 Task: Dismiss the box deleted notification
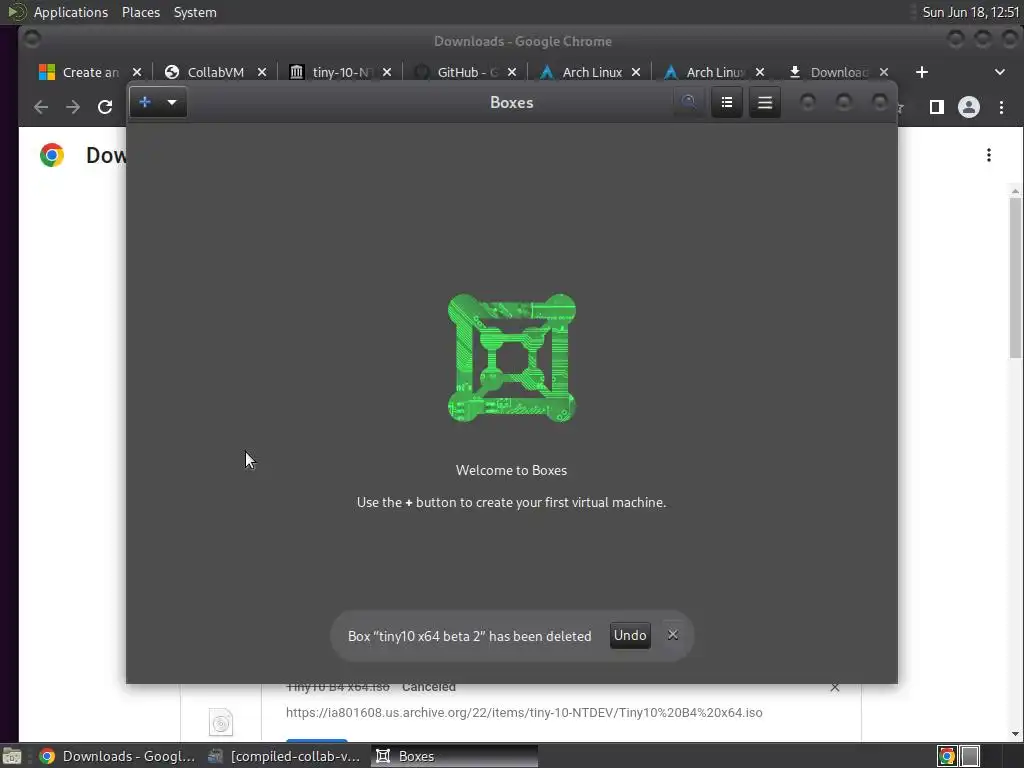coord(673,635)
